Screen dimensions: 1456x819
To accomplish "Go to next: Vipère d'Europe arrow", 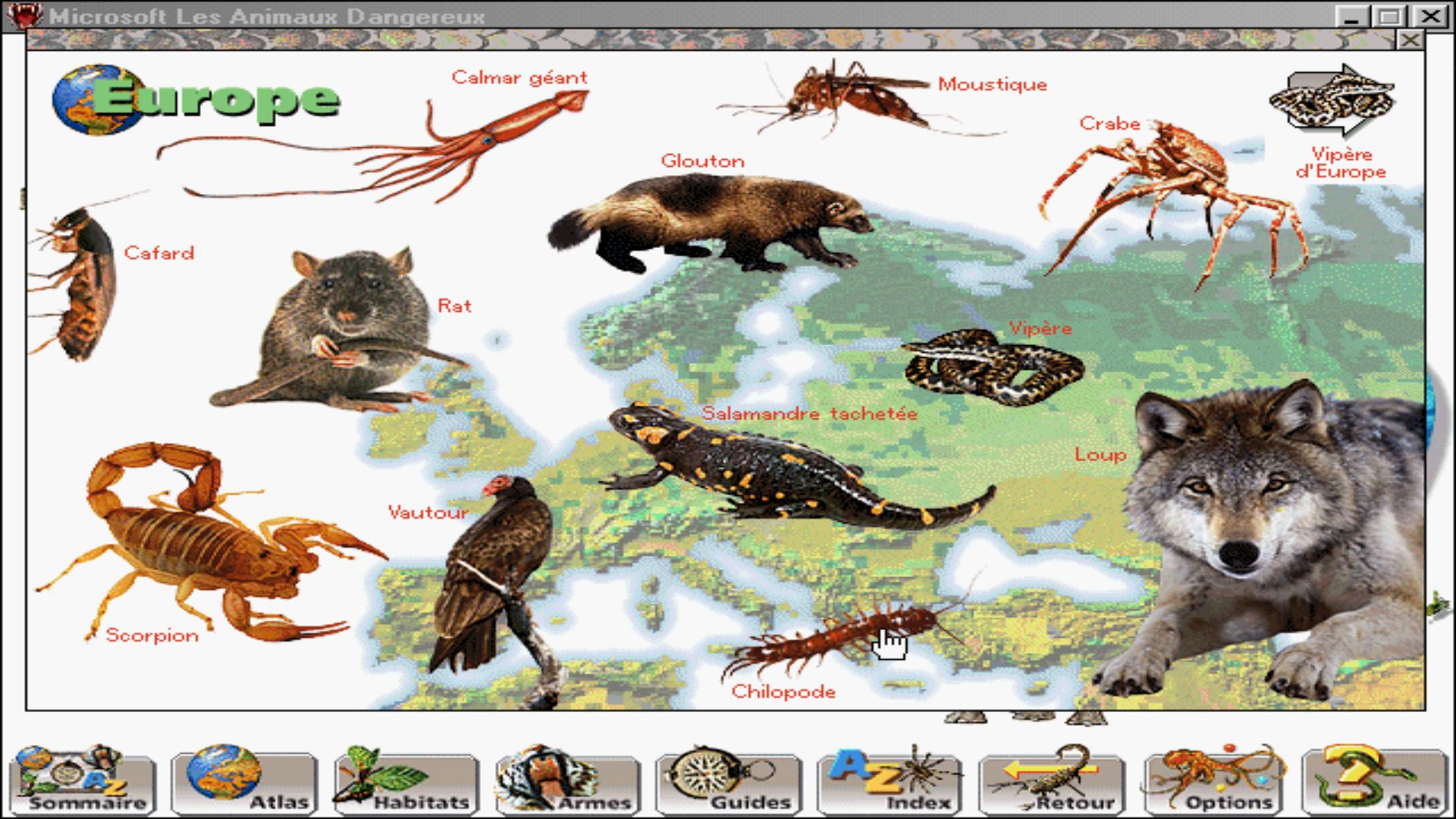I will (x=1332, y=101).
